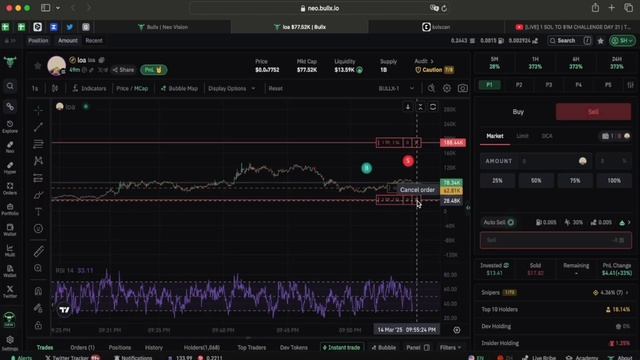This screenshot has width=640, height=360.
Task: Select the zoom-in chart tool
Action: click(x=38, y=268)
